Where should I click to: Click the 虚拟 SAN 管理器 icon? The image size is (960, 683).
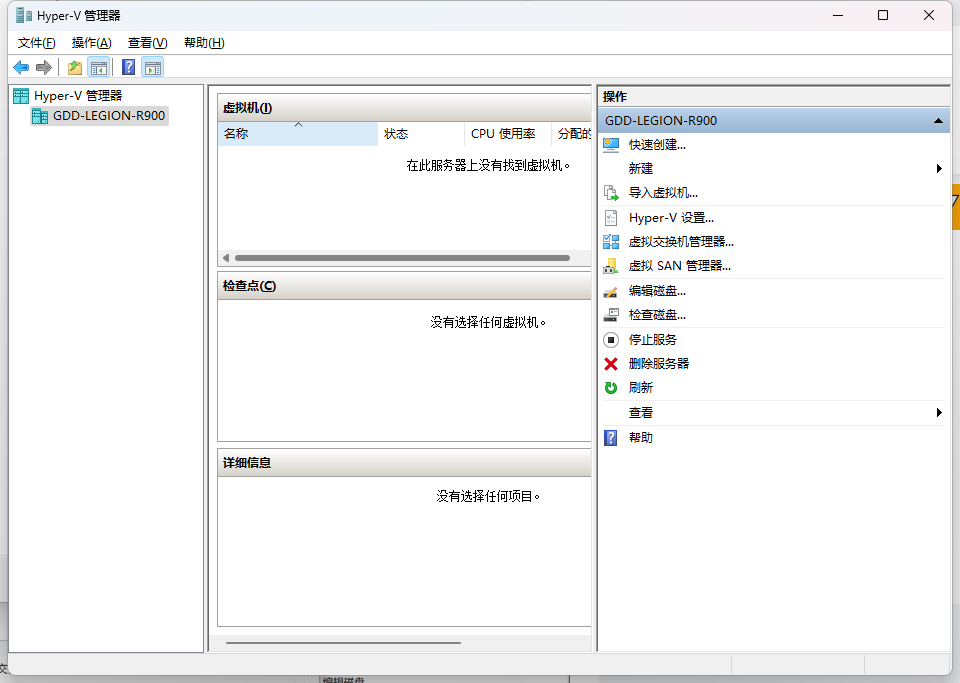611,266
